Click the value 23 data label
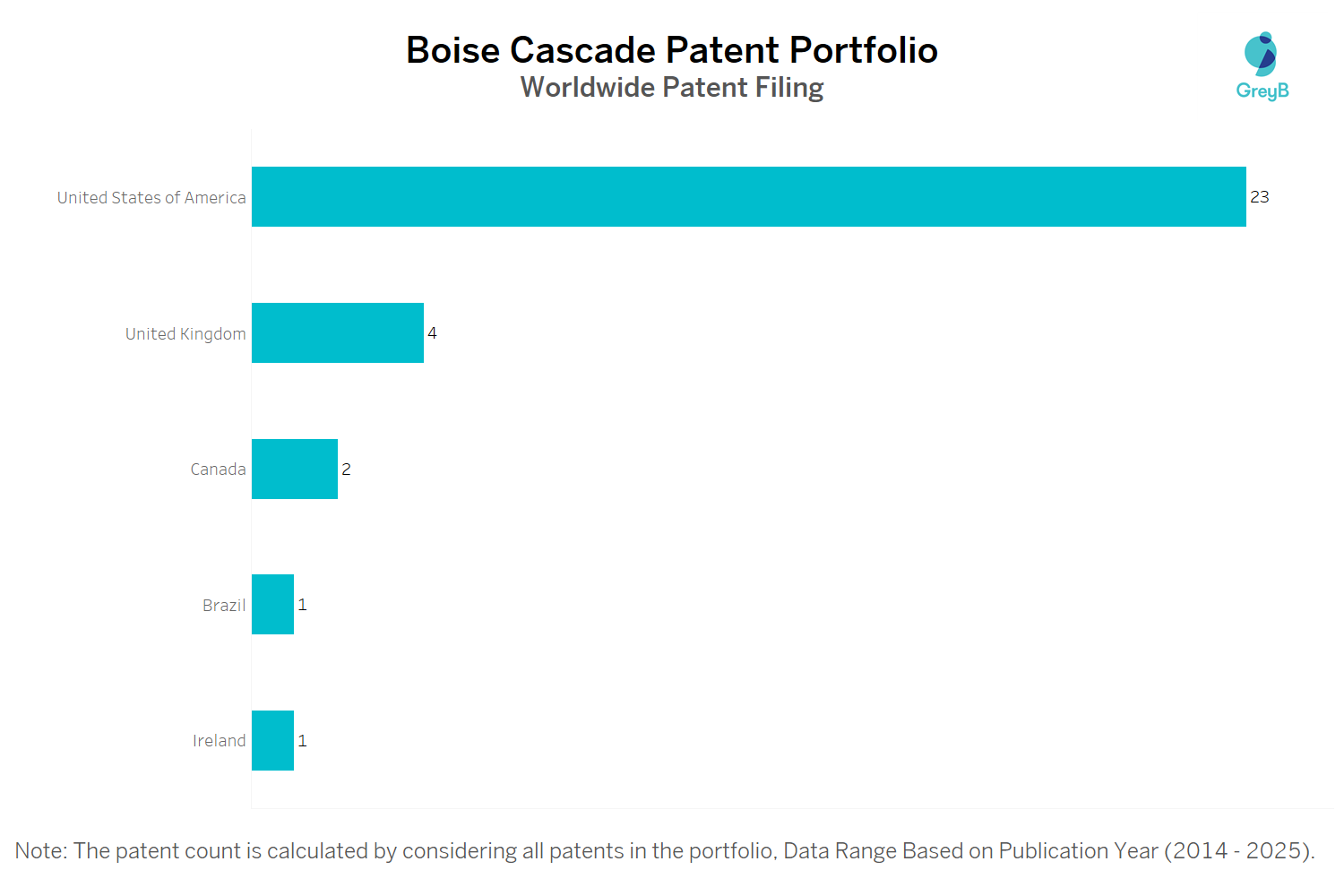The image size is (1344, 896). point(1260,197)
